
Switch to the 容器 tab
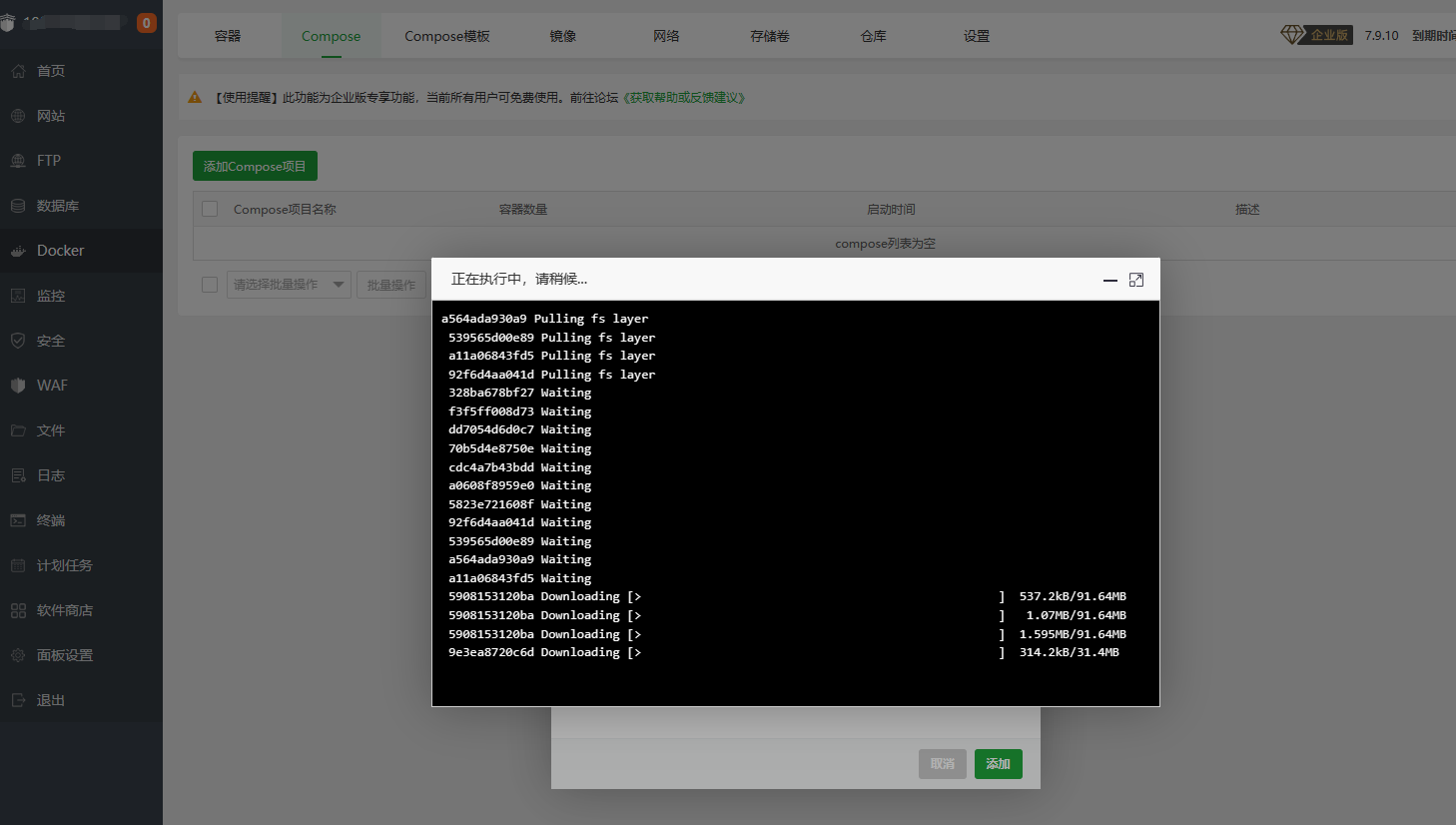tap(228, 36)
